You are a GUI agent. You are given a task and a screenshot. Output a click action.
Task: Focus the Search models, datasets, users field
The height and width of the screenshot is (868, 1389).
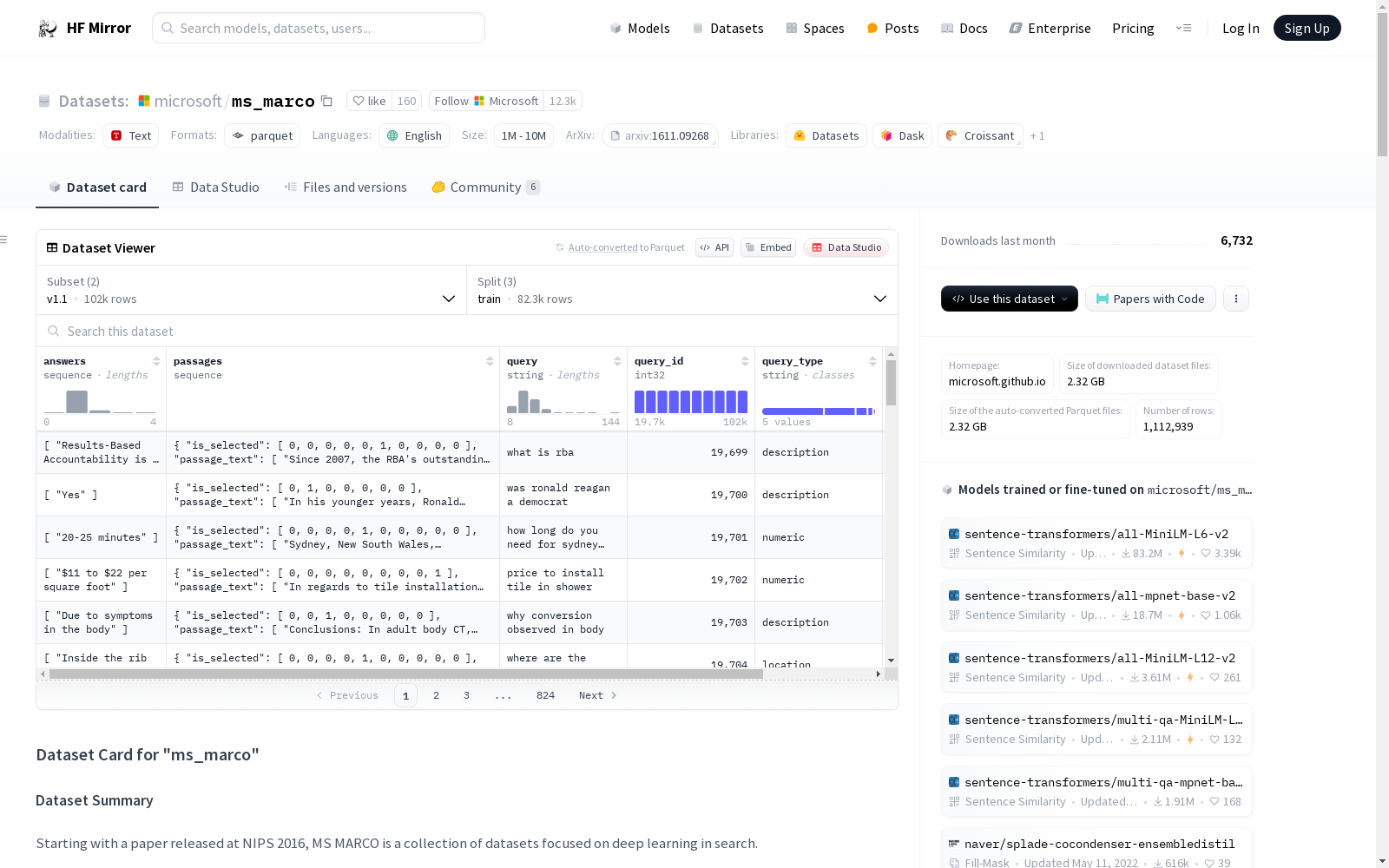(x=319, y=28)
